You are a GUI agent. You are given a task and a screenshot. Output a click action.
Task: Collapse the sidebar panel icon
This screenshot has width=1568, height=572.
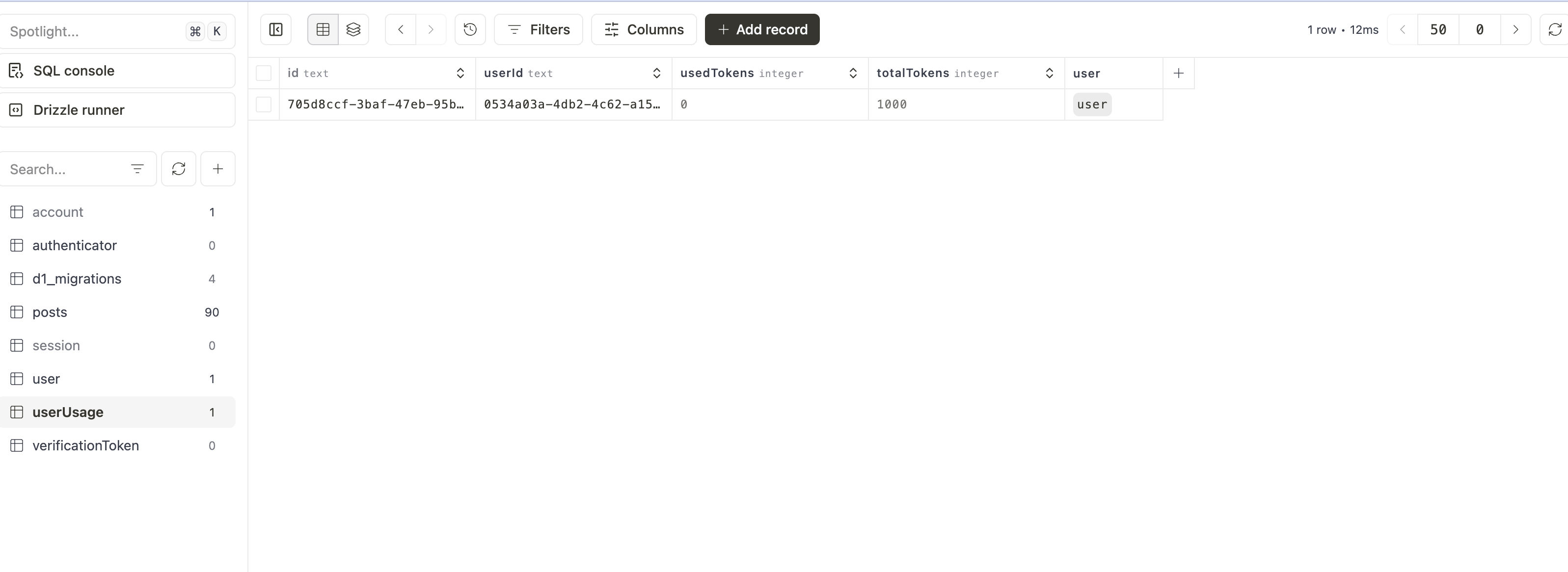coord(276,29)
